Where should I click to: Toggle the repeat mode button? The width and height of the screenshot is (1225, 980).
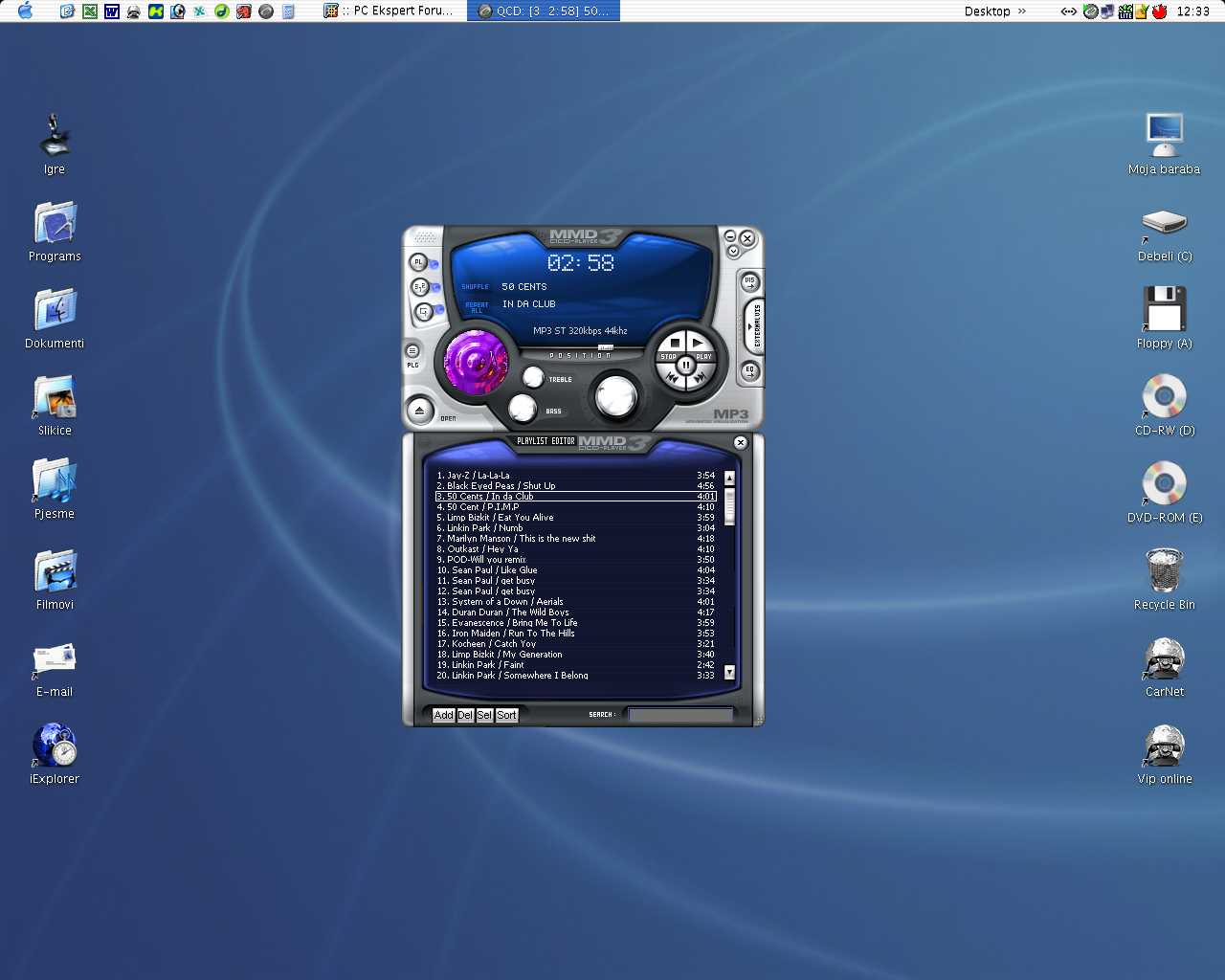click(423, 311)
